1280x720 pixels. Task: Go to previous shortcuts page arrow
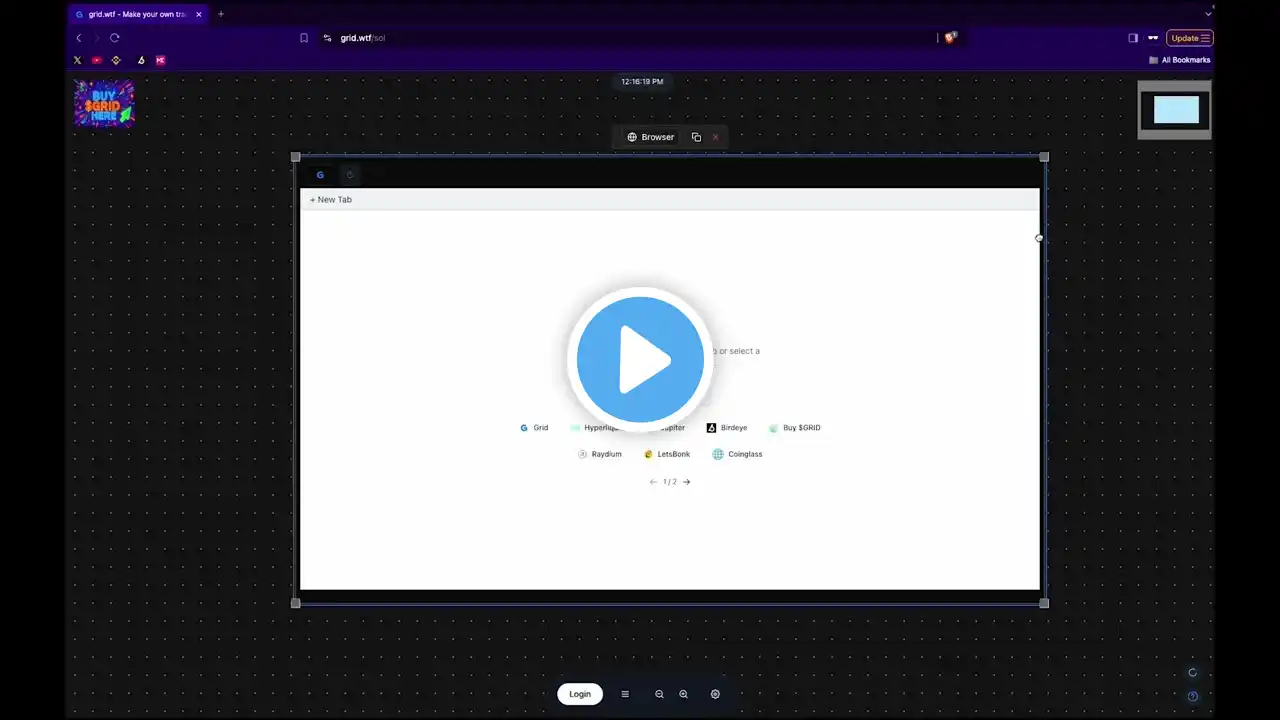click(x=653, y=482)
